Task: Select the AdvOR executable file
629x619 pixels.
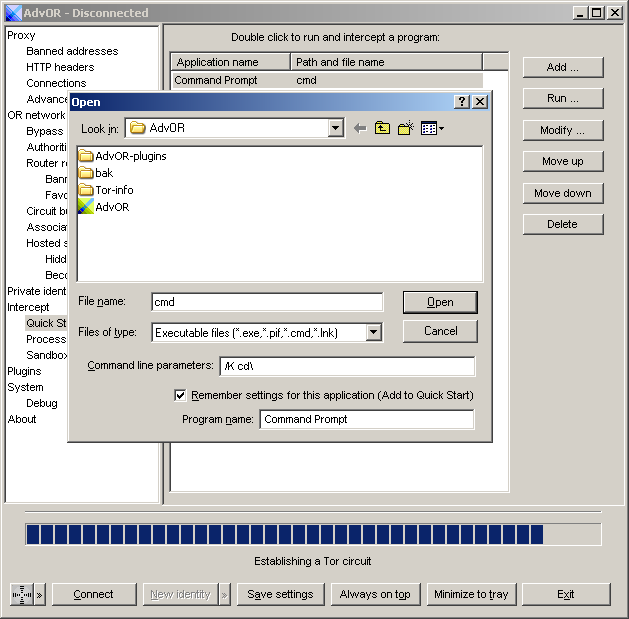Action: (103, 207)
